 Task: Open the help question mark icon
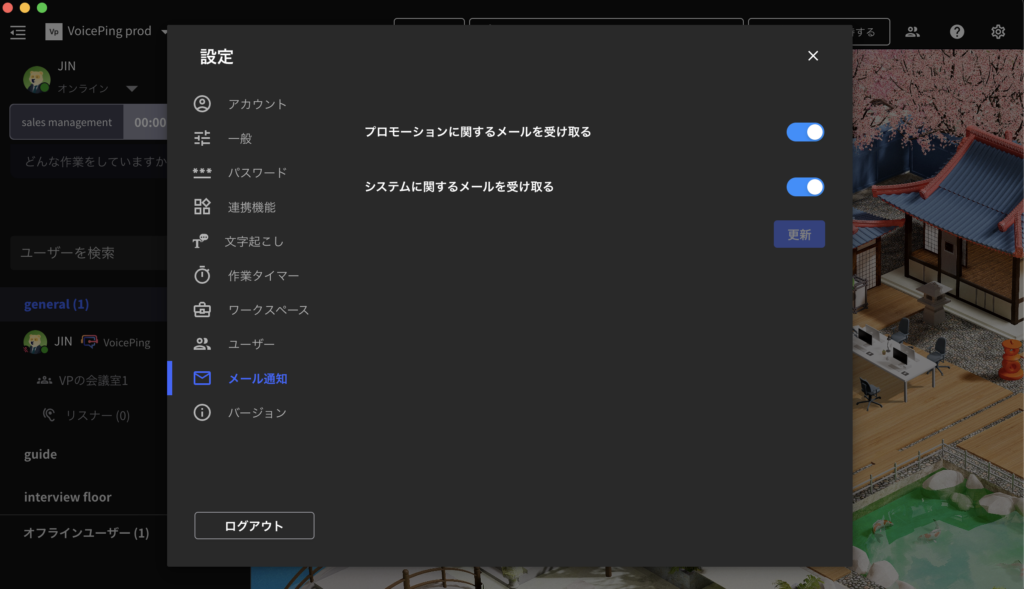[x=955, y=31]
